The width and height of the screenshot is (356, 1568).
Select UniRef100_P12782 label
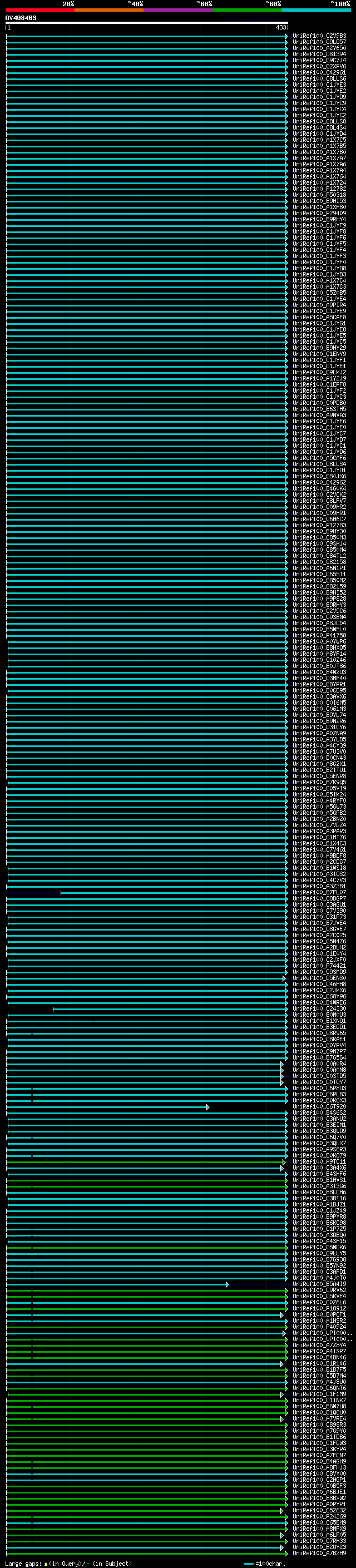coord(319,189)
